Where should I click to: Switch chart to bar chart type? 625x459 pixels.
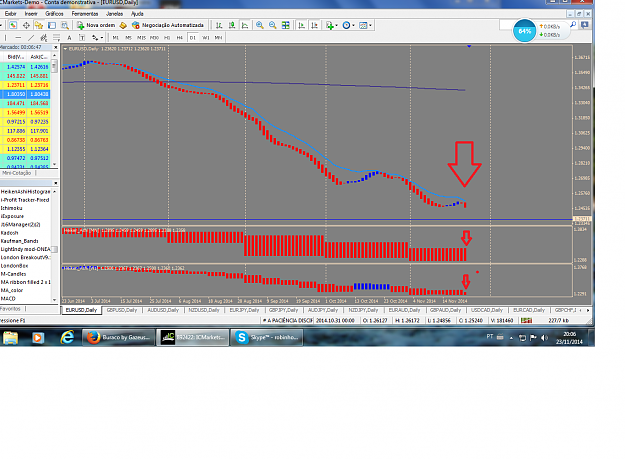click(x=219, y=25)
